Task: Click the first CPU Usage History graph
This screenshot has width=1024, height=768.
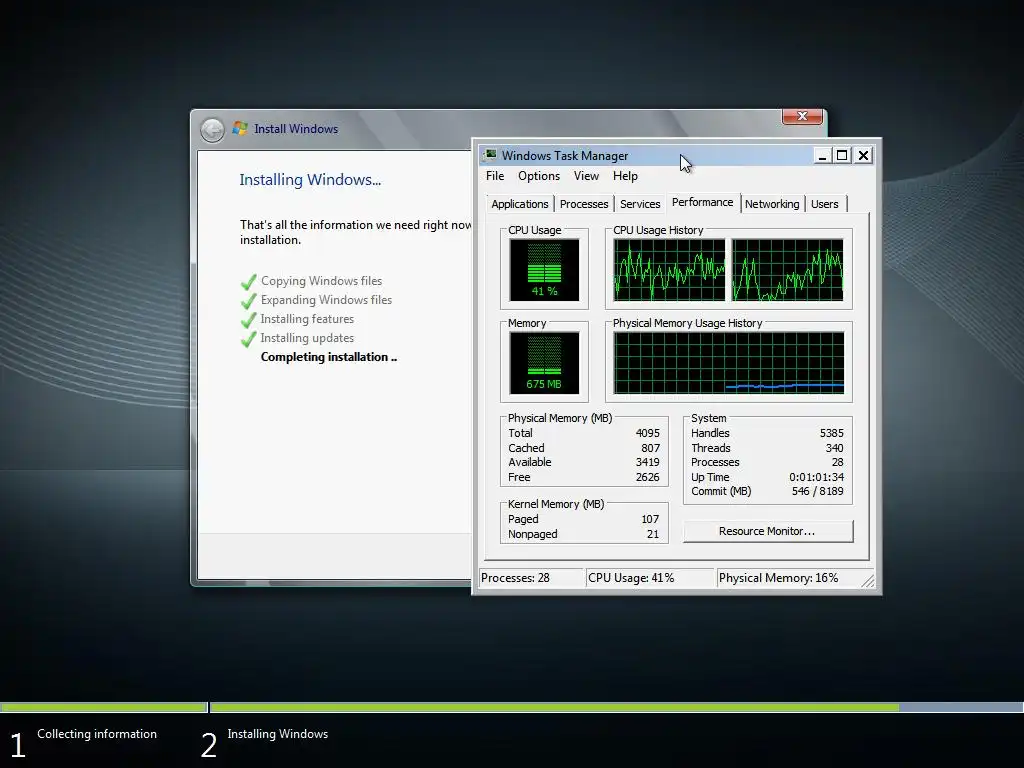Action: tap(669, 270)
